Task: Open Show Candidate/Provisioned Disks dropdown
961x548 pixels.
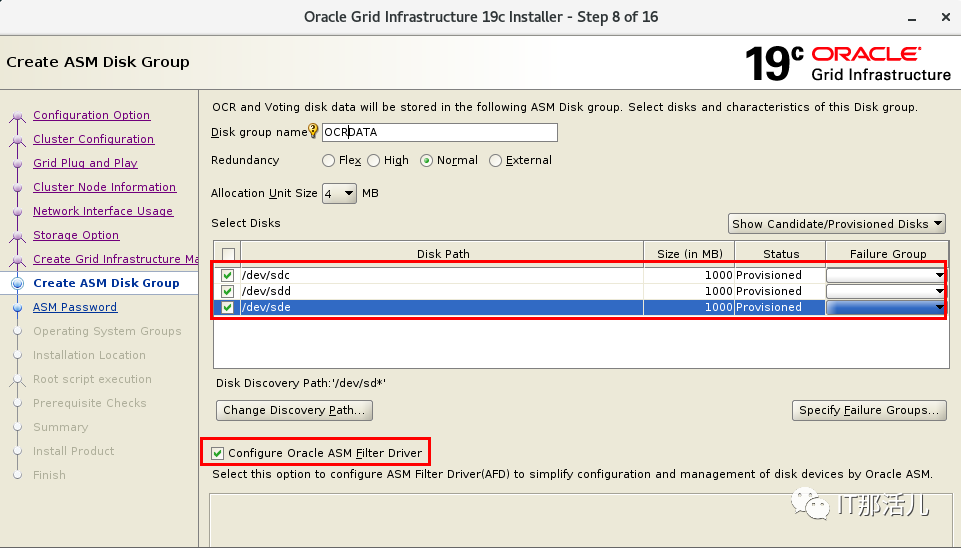Action: pos(837,224)
